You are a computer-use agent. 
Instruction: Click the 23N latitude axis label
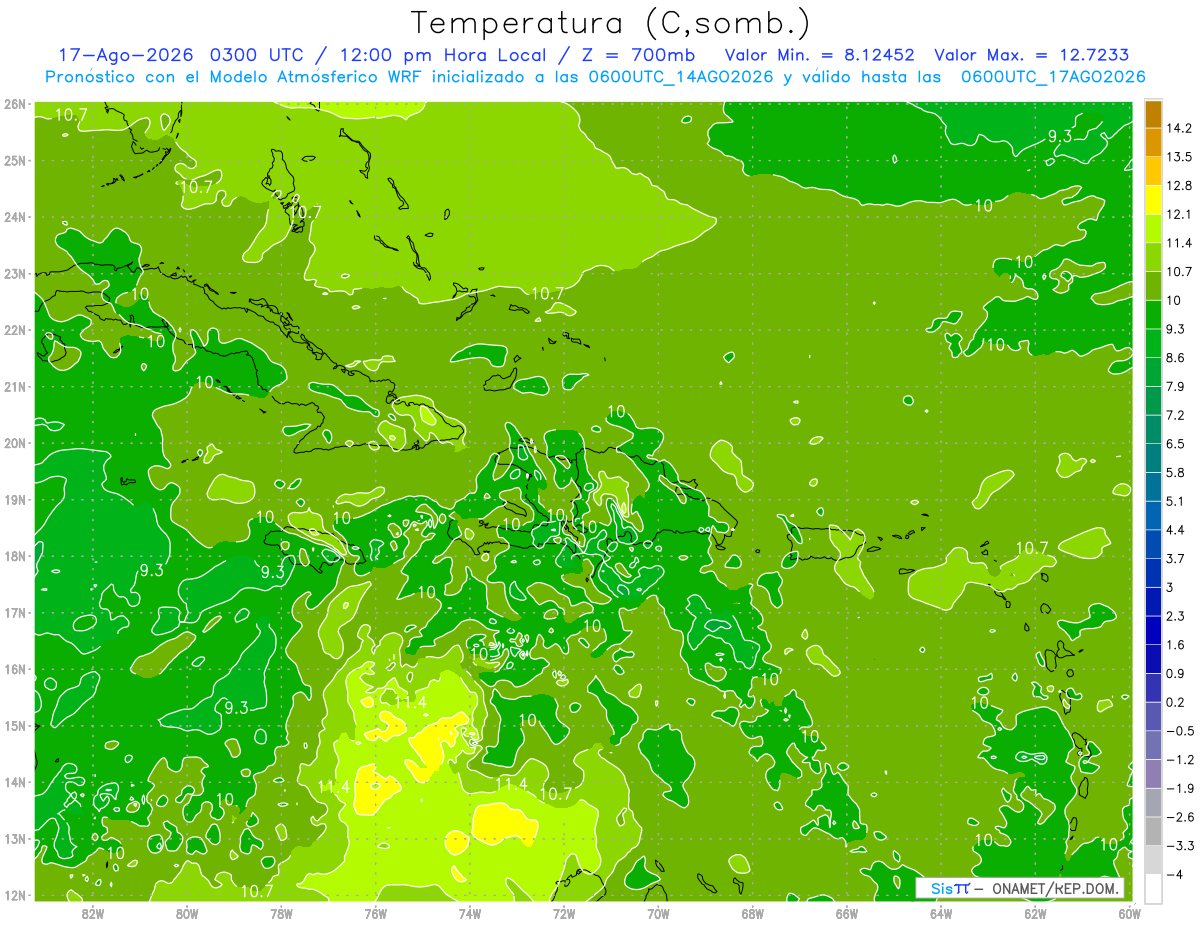point(14,273)
